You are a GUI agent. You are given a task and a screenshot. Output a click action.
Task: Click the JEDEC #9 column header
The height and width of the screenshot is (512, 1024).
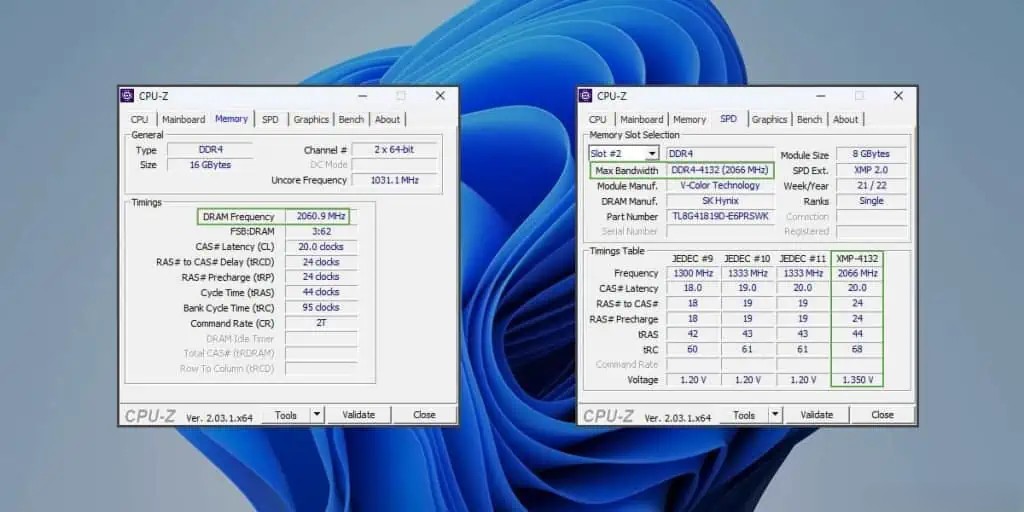pos(693,259)
